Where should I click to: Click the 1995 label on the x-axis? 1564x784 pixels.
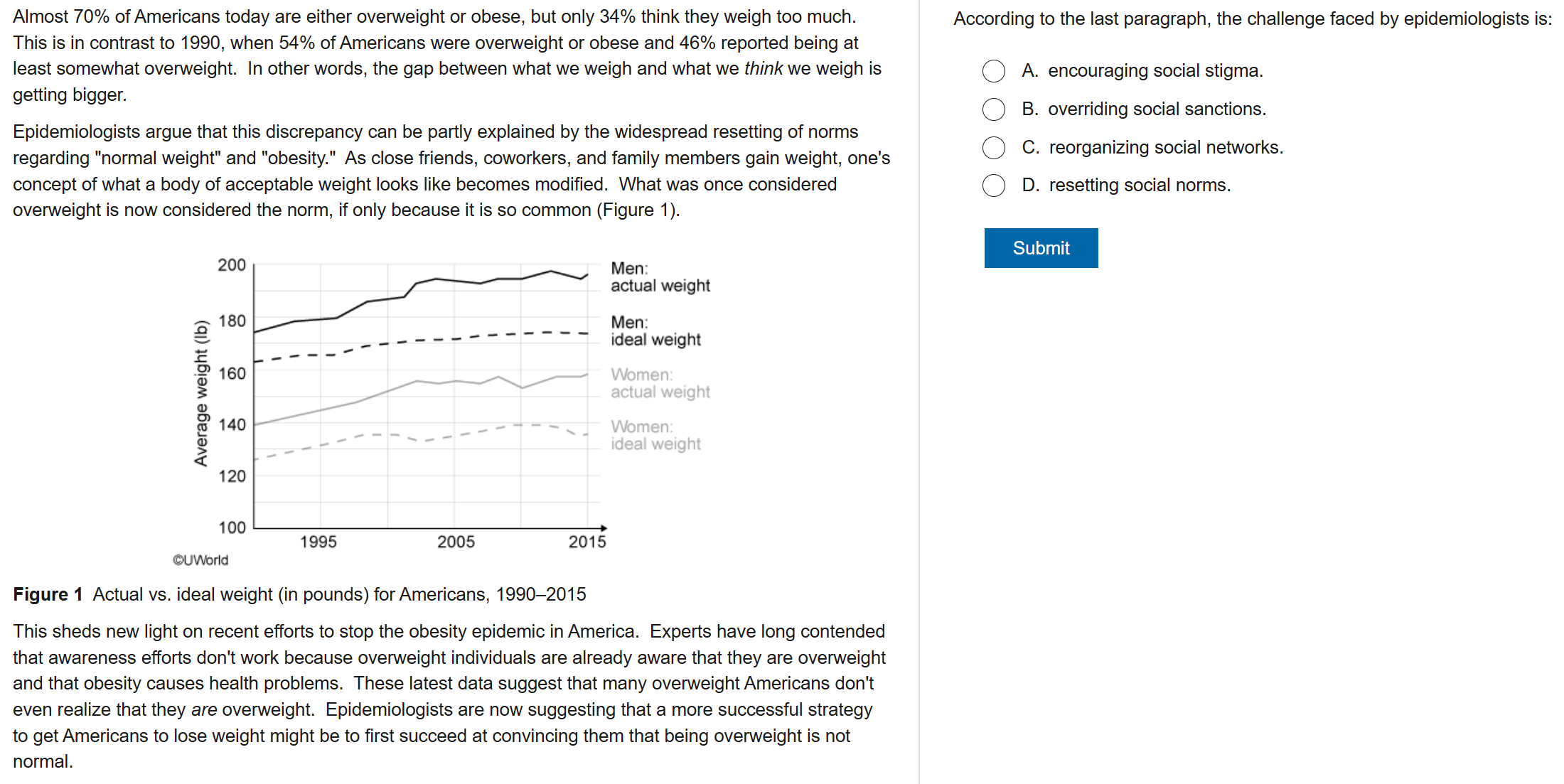pos(318,542)
